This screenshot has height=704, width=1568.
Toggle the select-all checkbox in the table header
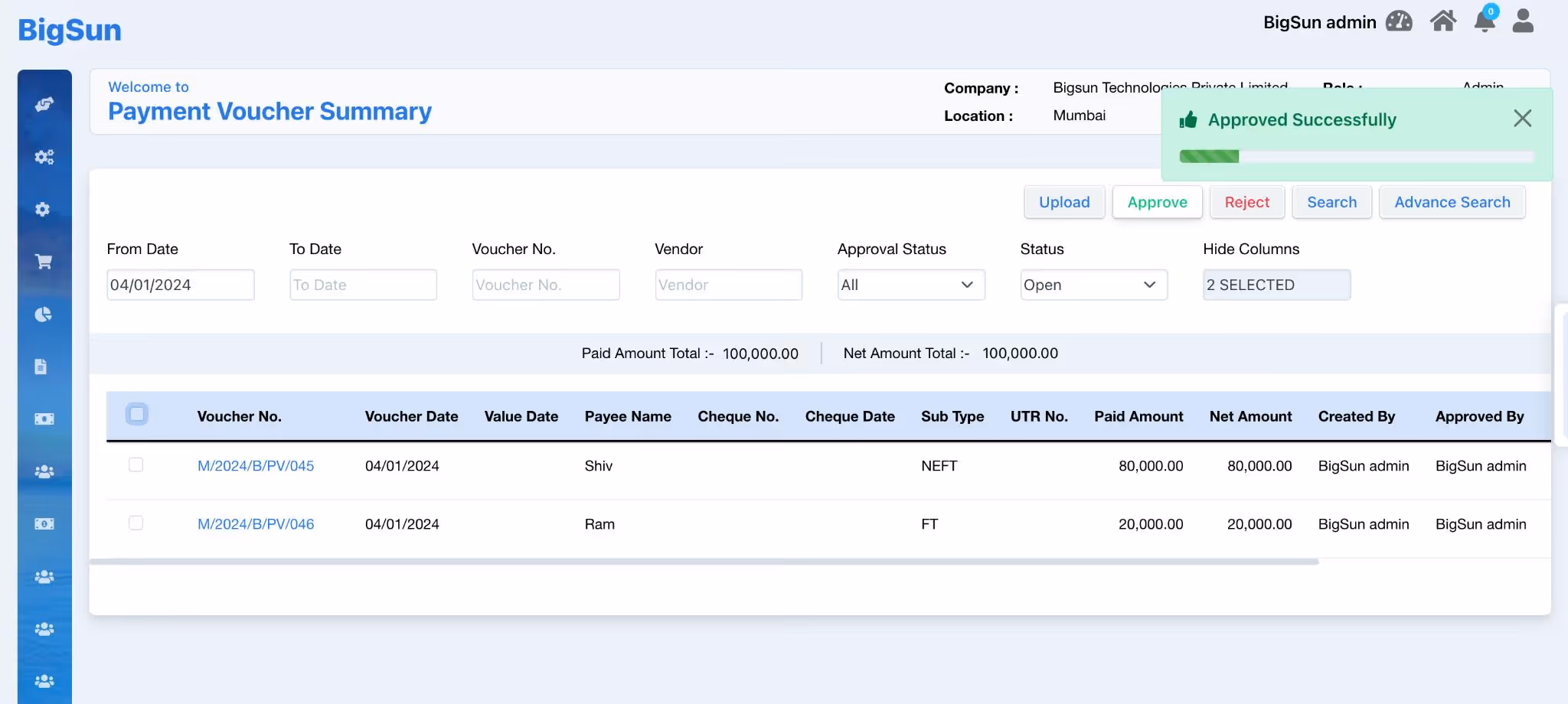pos(137,414)
